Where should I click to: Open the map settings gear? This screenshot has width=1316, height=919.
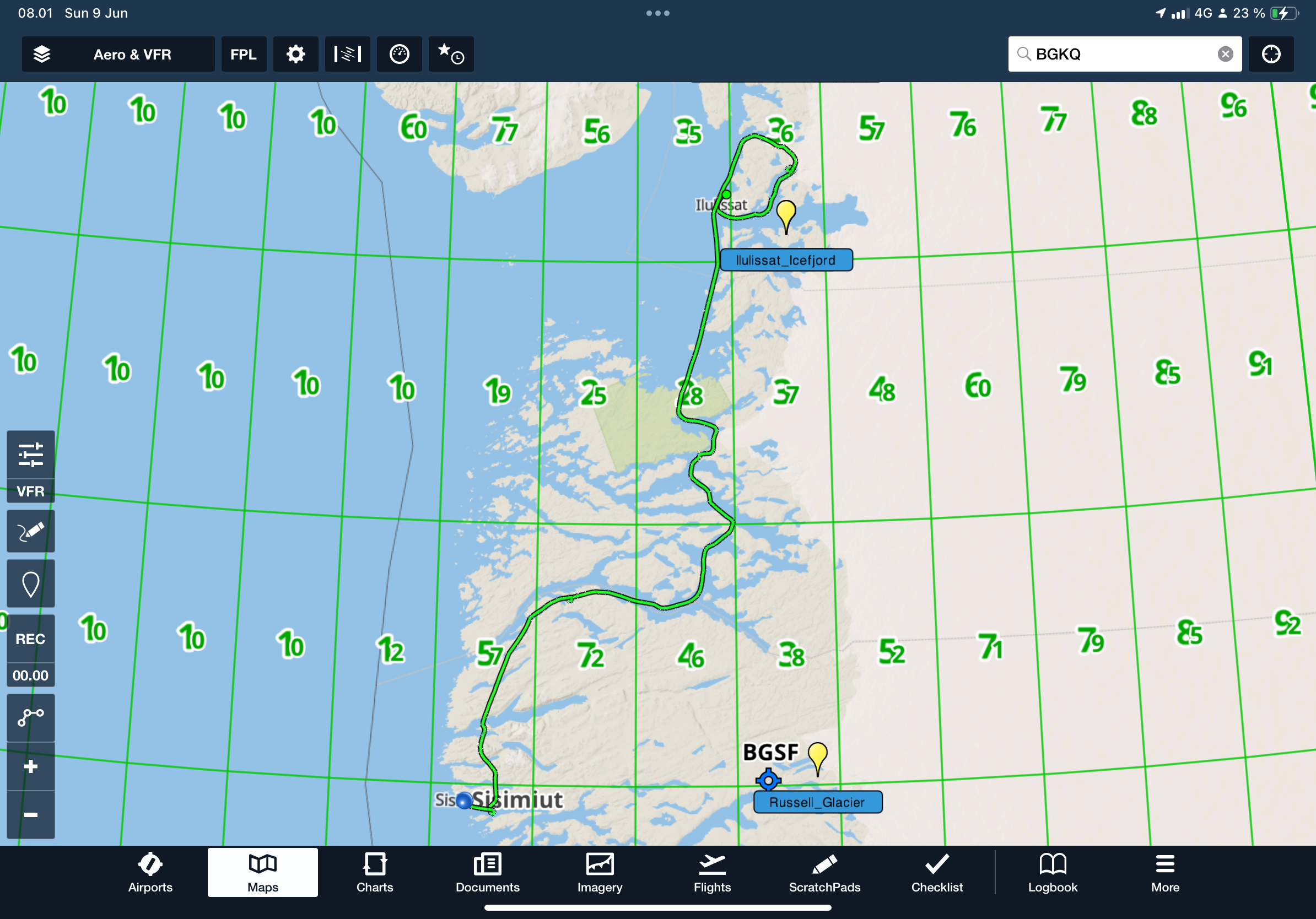coord(295,55)
